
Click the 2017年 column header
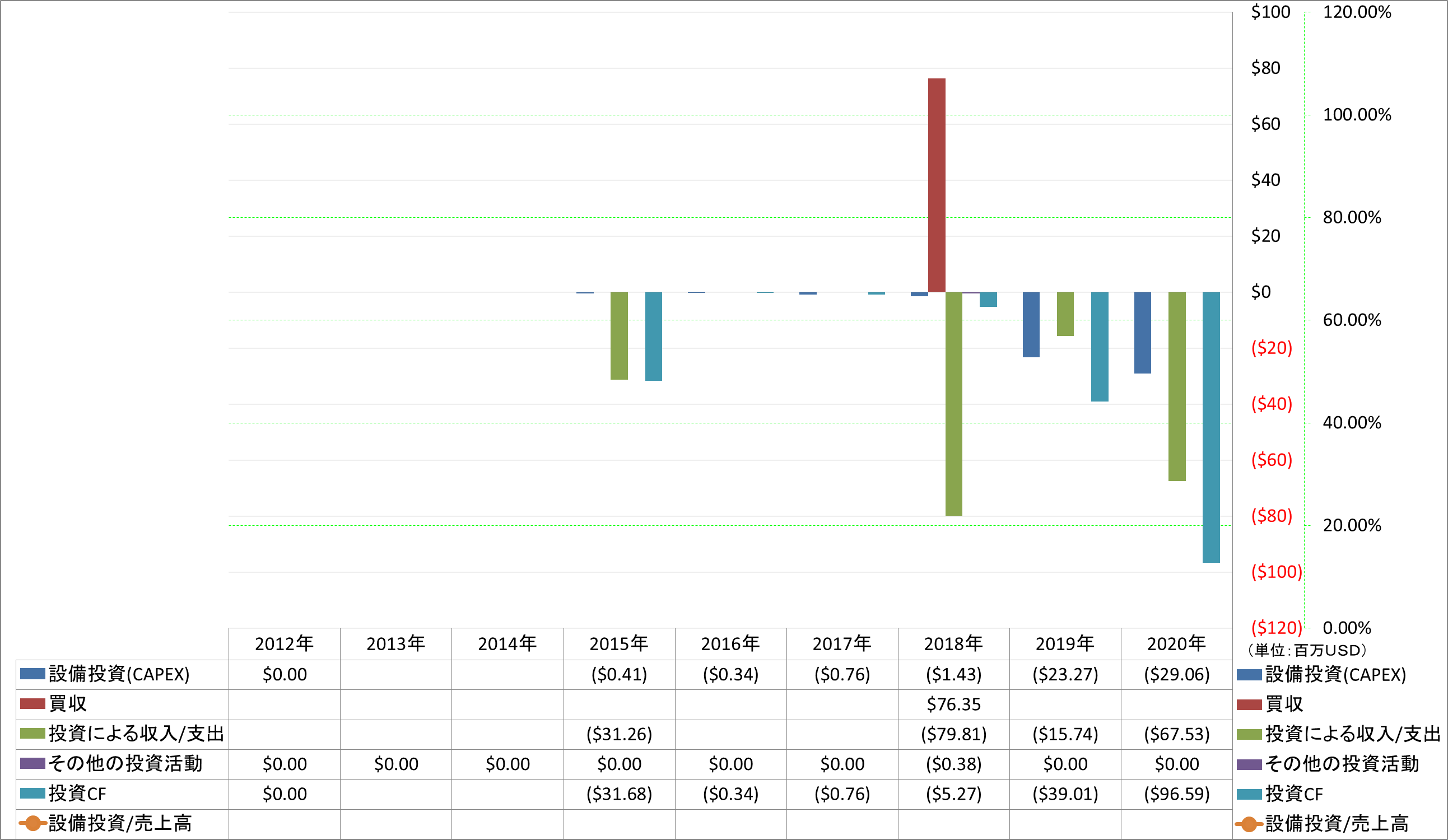[842, 644]
